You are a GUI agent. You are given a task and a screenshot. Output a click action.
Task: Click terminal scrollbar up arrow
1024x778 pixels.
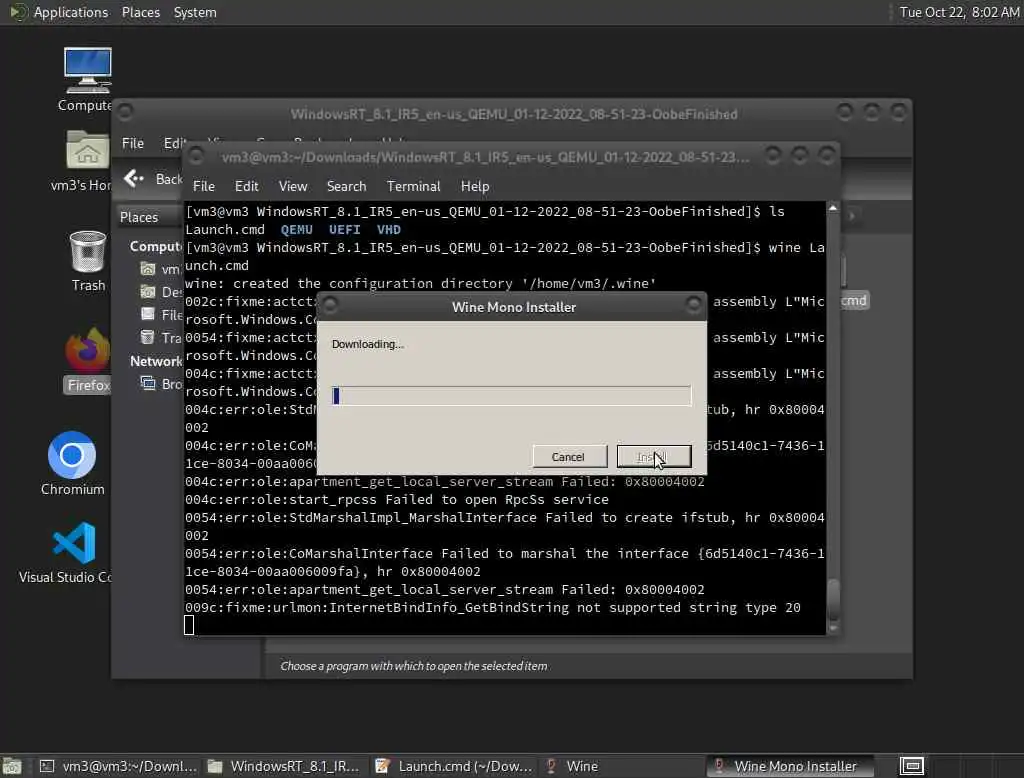(x=833, y=208)
